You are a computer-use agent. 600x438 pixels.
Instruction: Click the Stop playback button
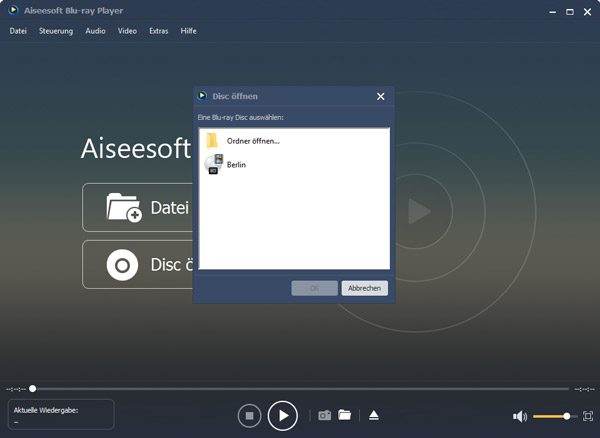click(250, 415)
